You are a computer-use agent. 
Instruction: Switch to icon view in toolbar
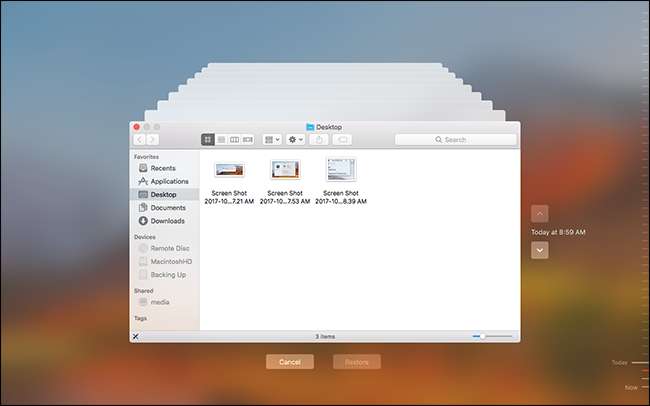208,140
